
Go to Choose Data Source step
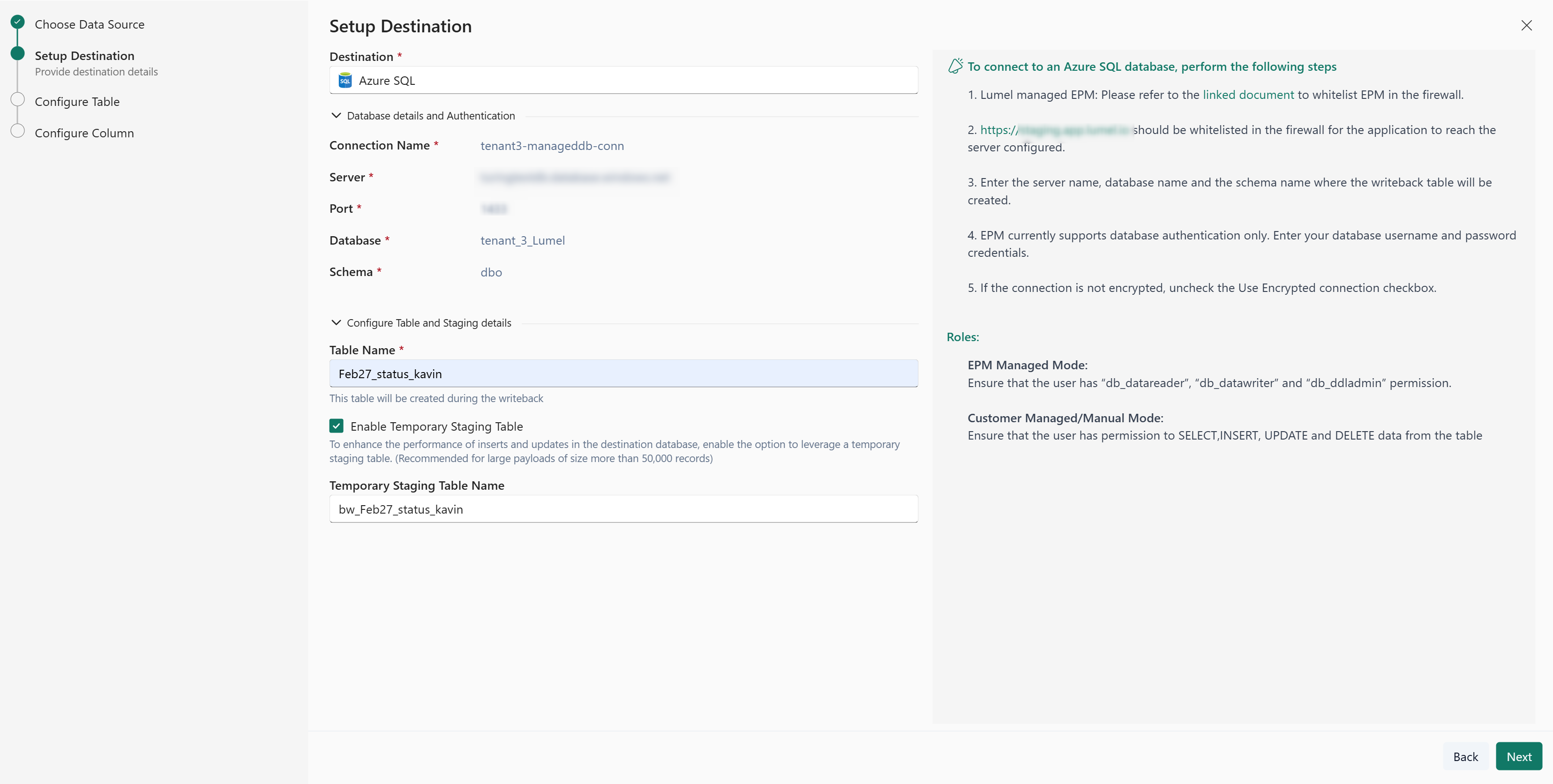click(x=89, y=25)
